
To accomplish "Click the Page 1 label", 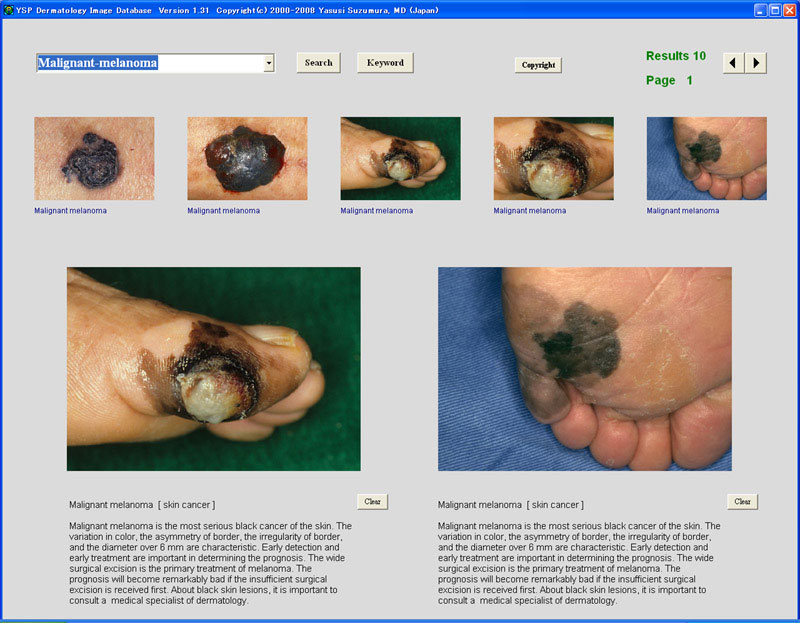I will (669, 80).
